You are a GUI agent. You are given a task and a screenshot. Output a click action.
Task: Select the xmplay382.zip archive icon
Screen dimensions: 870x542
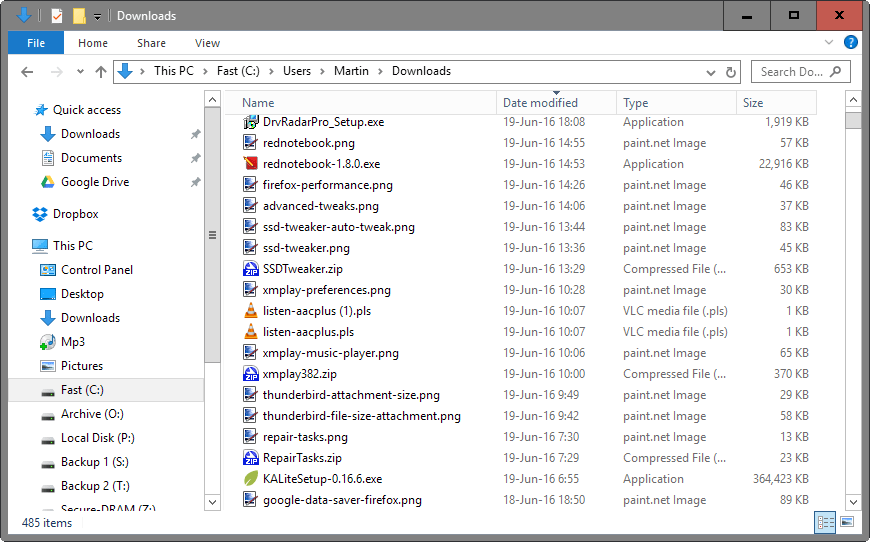tap(251, 374)
